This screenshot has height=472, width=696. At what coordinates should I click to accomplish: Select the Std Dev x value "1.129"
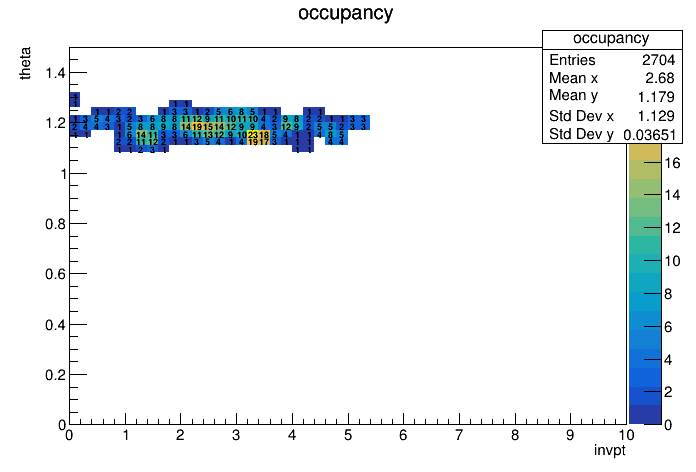pyautogui.click(x=656, y=116)
